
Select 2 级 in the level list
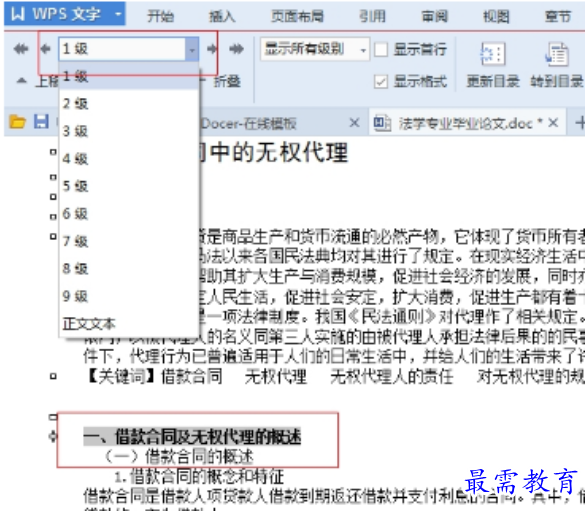pos(129,103)
